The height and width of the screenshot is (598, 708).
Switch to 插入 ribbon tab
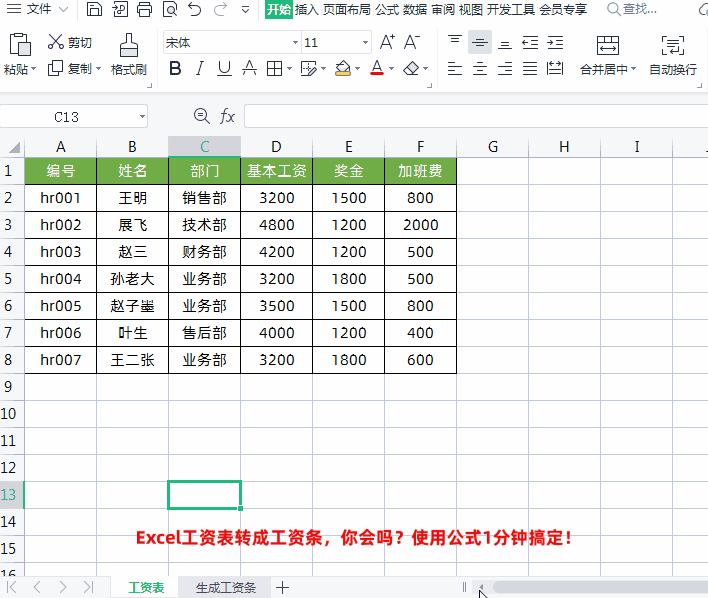click(x=307, y=9)
